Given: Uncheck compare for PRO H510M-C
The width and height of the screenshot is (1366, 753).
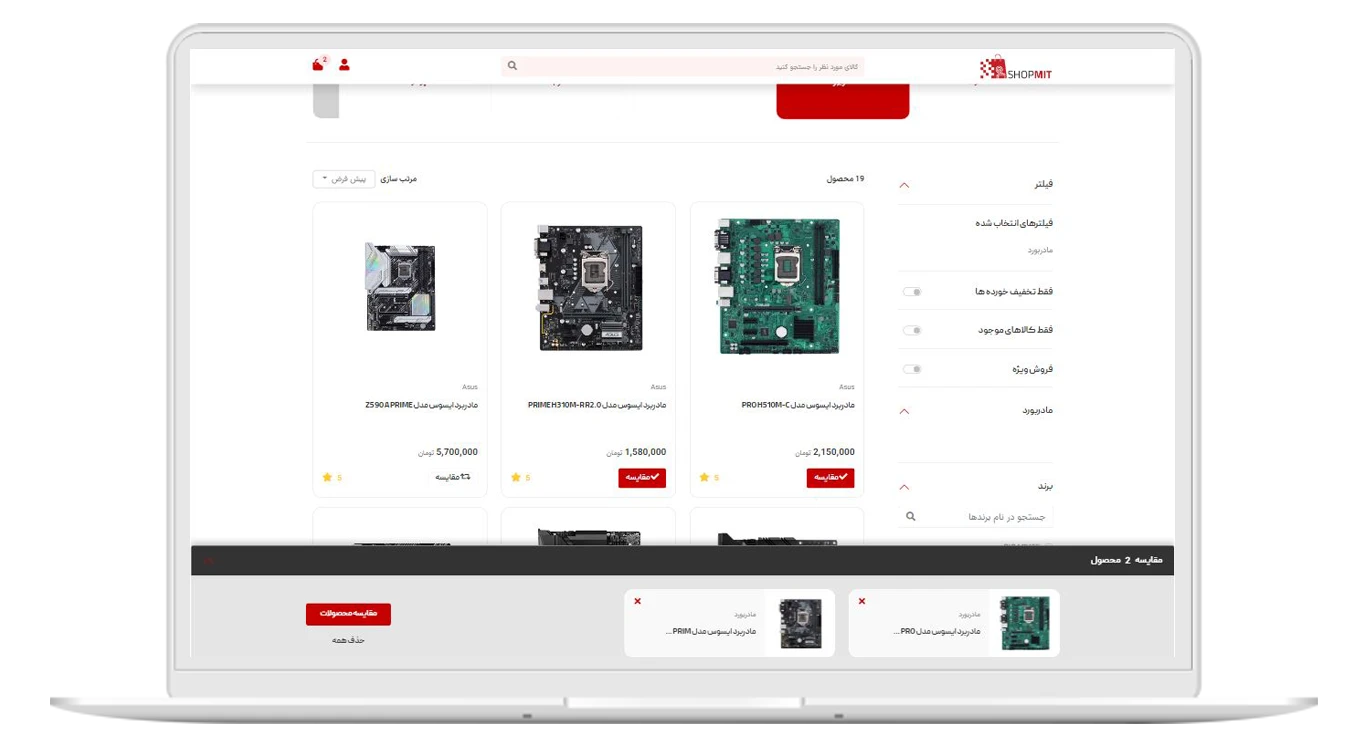Looking at the screenshot, I should (x=831, y=478).
